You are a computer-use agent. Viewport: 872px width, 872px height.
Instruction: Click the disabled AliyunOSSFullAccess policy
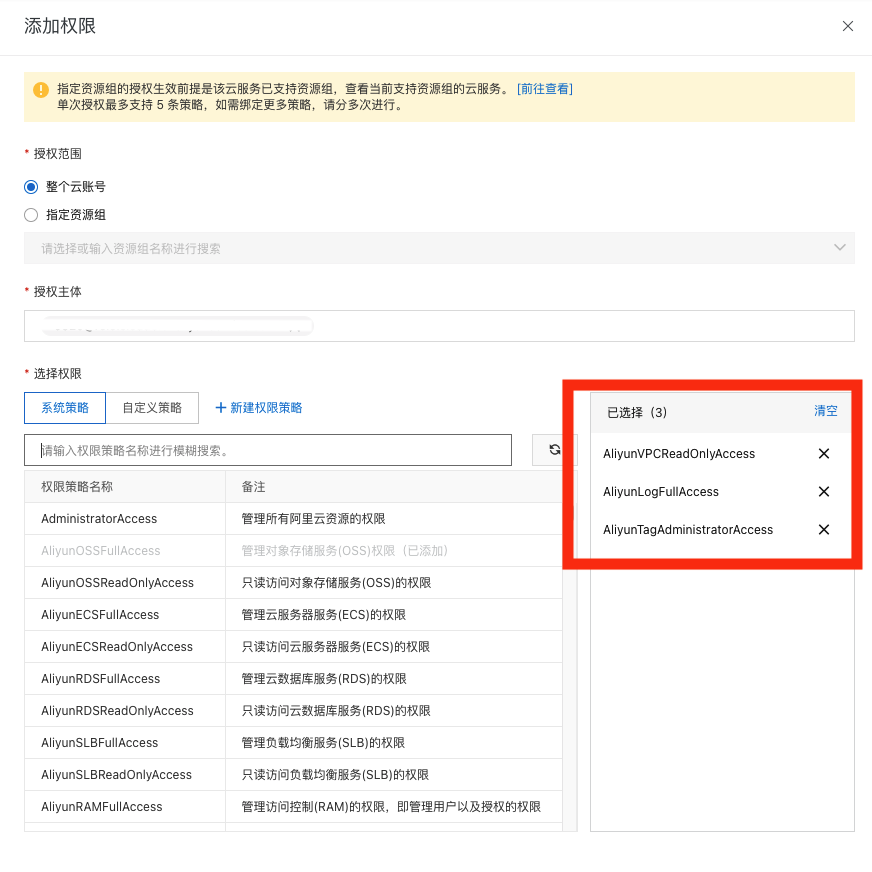(x=101, y=551)
